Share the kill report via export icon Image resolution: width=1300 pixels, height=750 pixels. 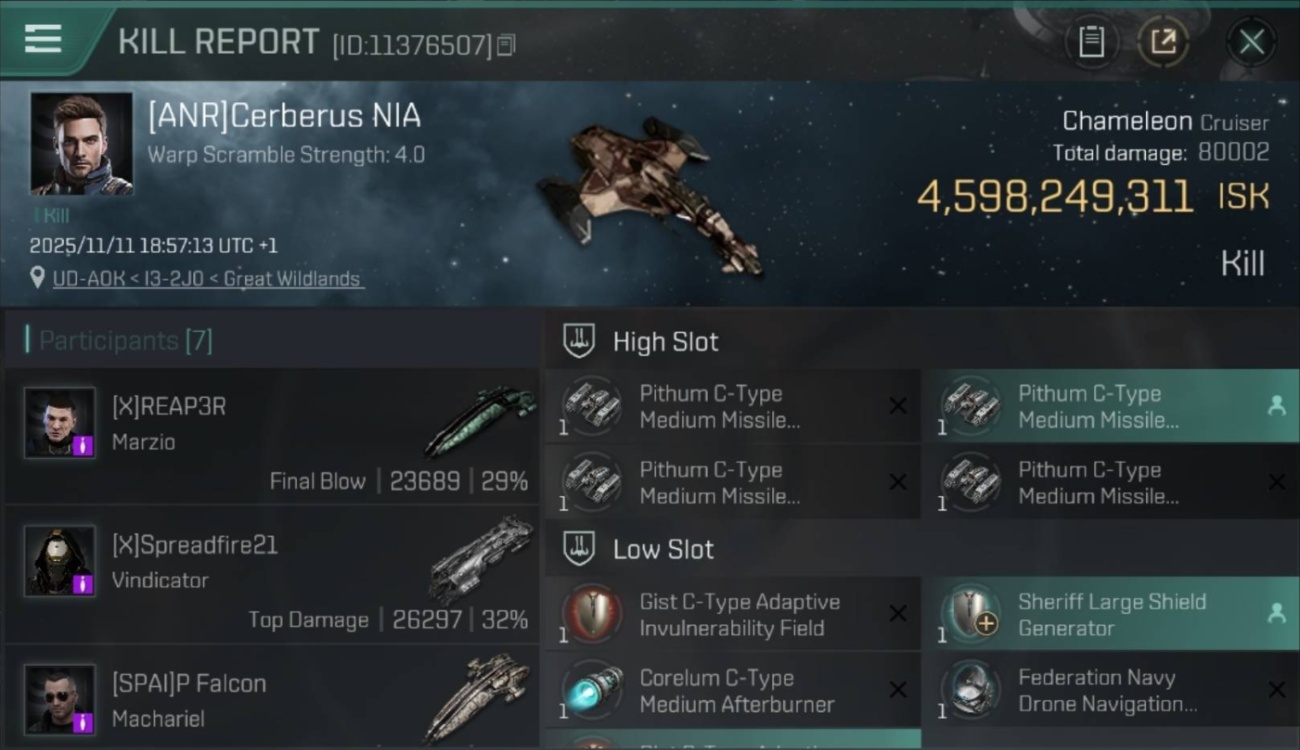1163,42
